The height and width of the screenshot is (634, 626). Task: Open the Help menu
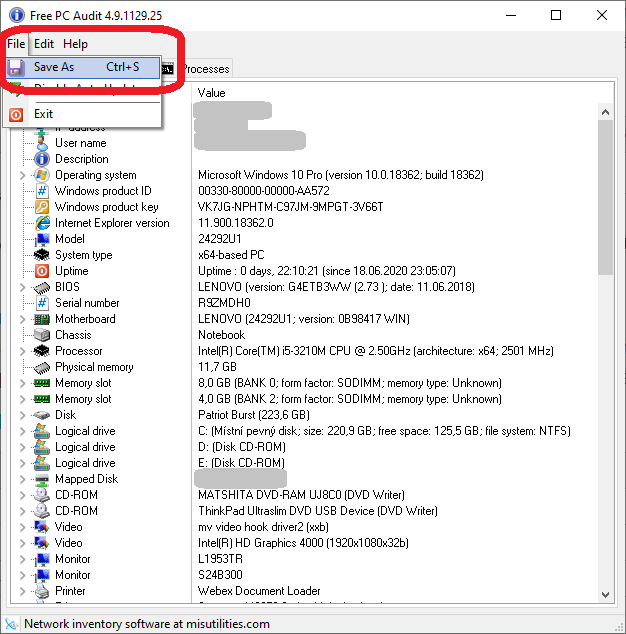click(75, 44)
